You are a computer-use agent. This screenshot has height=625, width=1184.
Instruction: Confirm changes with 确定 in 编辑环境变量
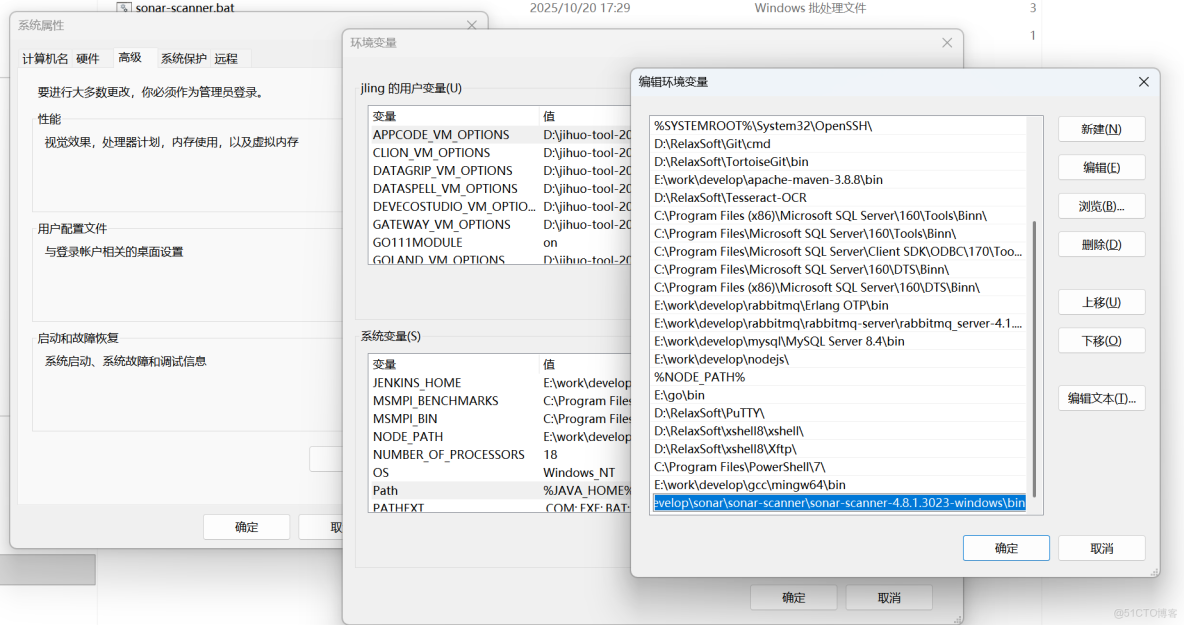click(1005, 547)
